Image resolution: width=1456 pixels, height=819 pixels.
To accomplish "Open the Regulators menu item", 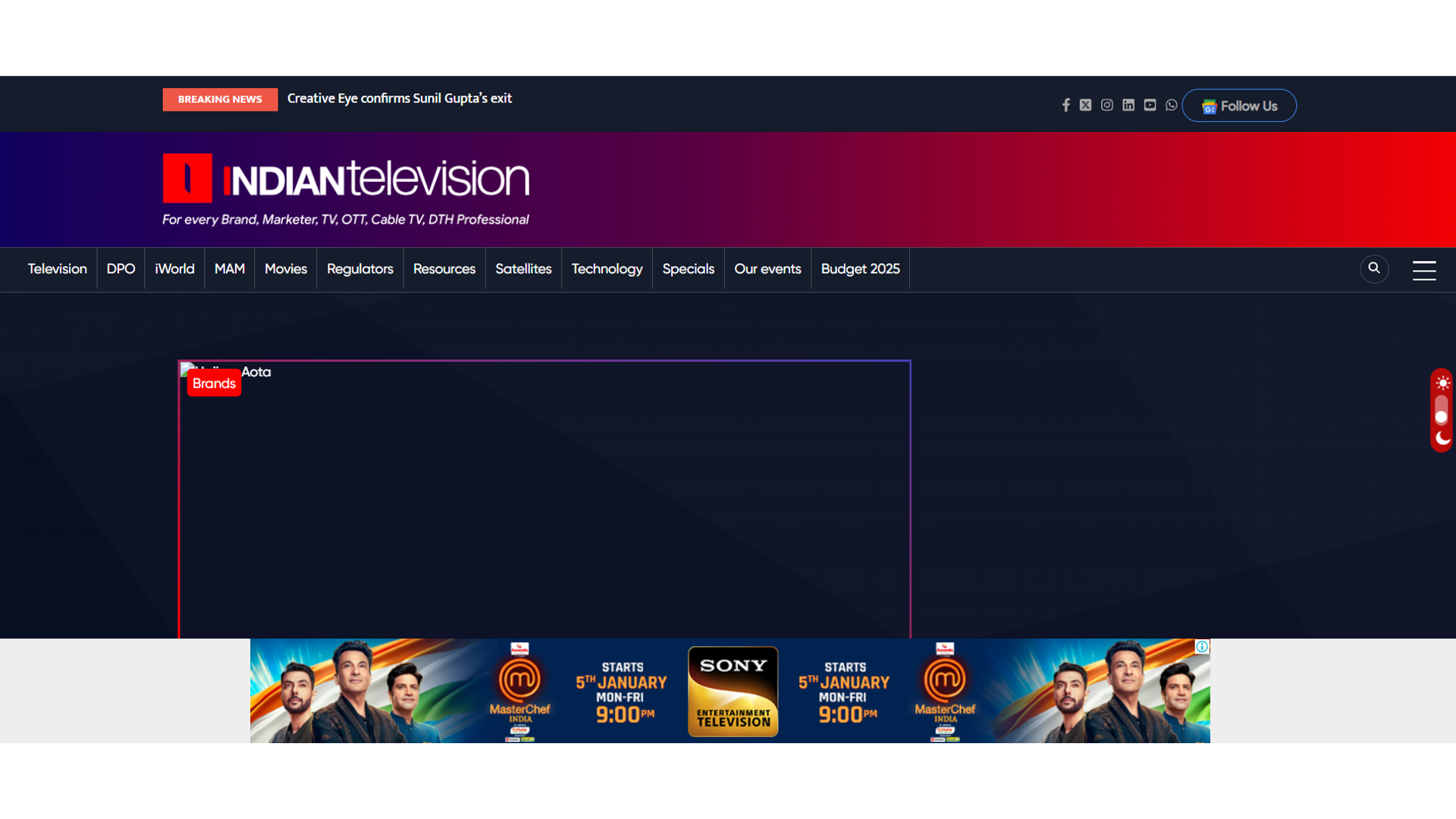I will pyautogui.click(x=359, y=269).
